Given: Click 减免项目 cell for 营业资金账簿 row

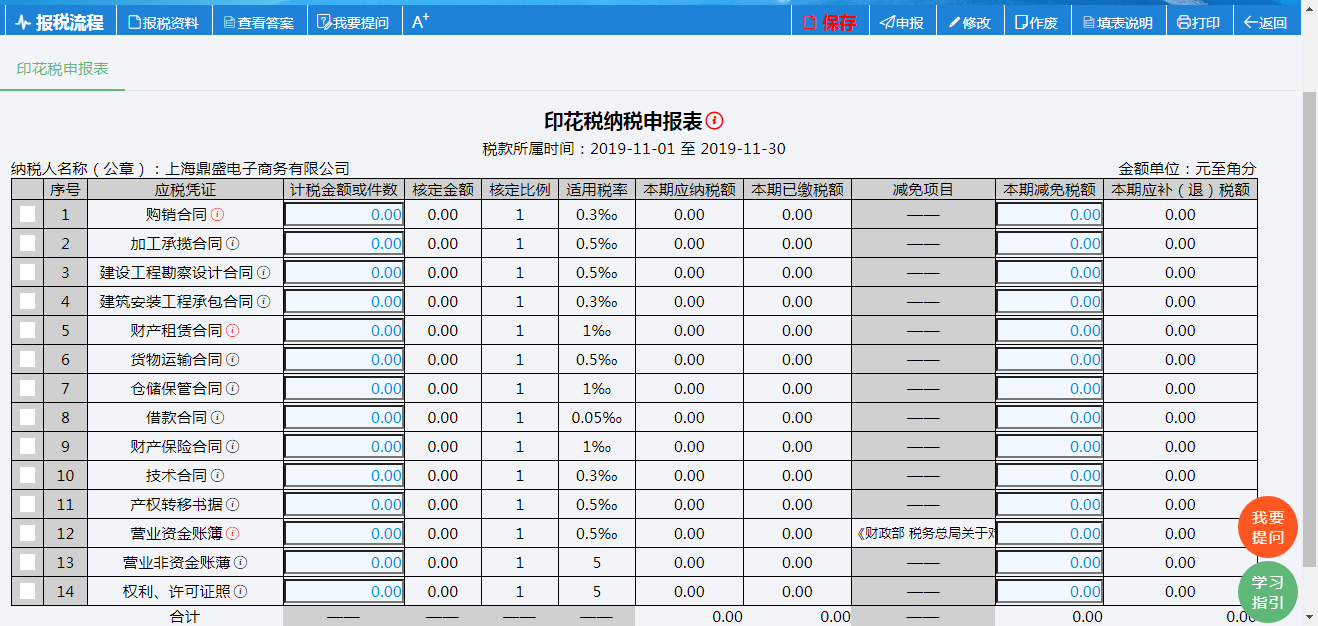Looking at the screenshot, I should coord(924,533).
